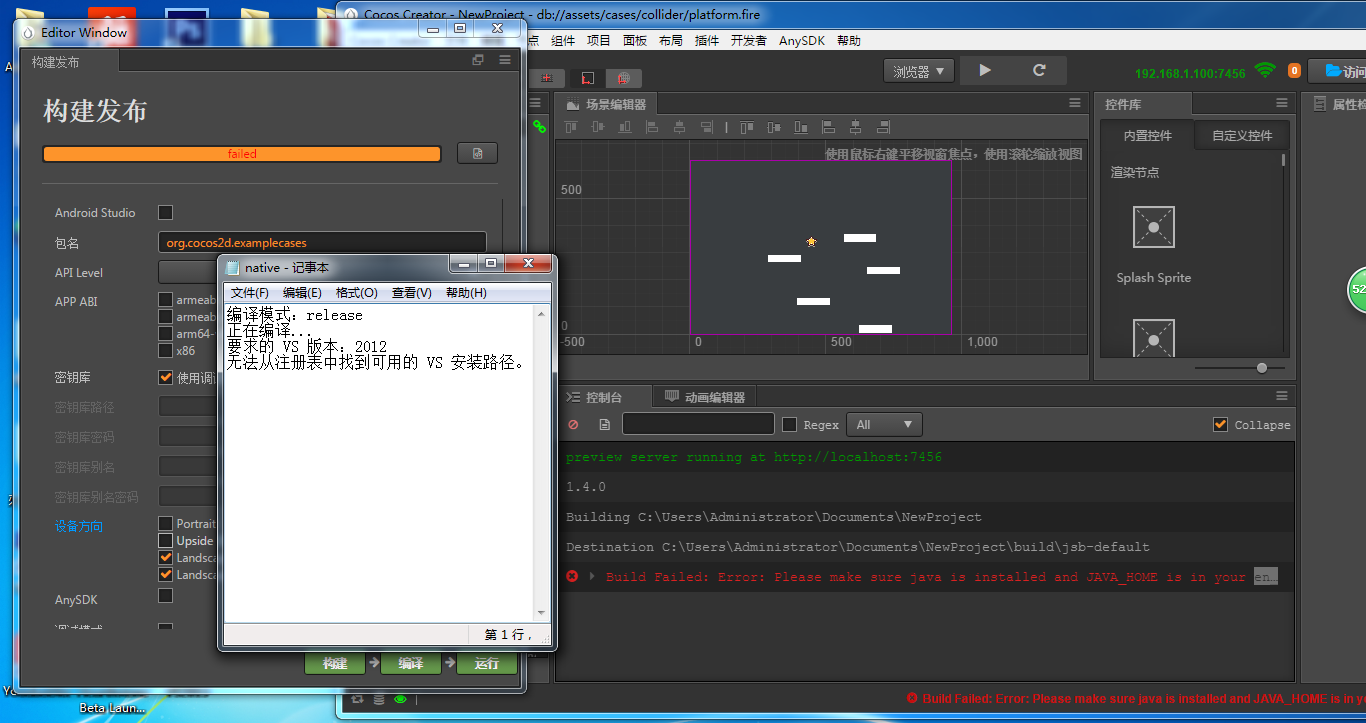The image size is (1366, 723).
Task: Click the pop-out icon in 构建发布 panel header
Action: click(478, 60)
